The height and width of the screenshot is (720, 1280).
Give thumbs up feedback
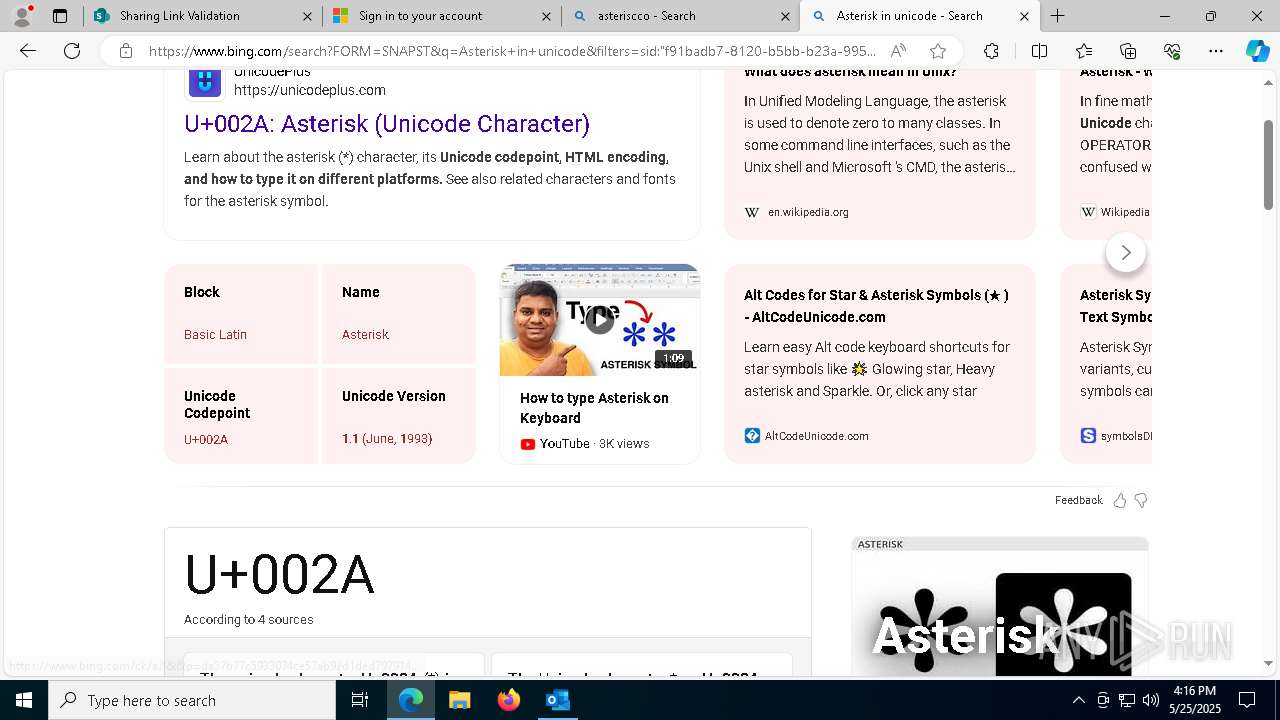point(1120,500)
